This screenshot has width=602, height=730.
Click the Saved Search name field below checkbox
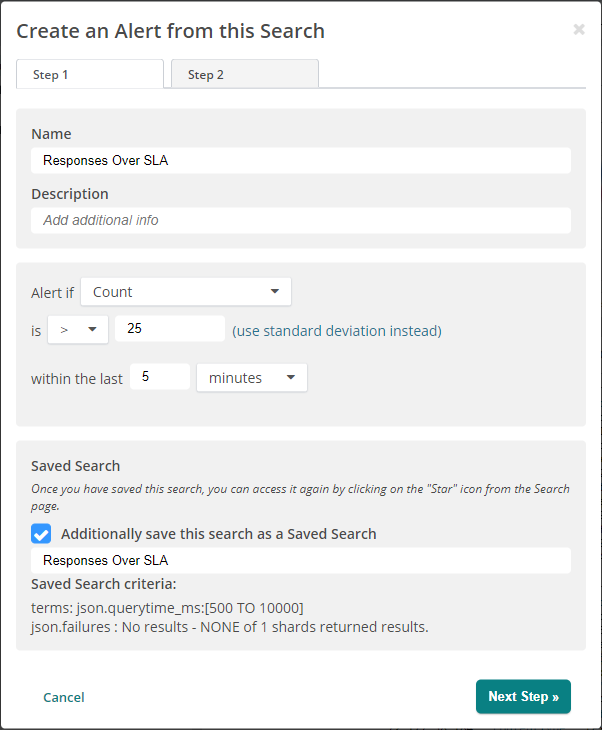point(300,560)
